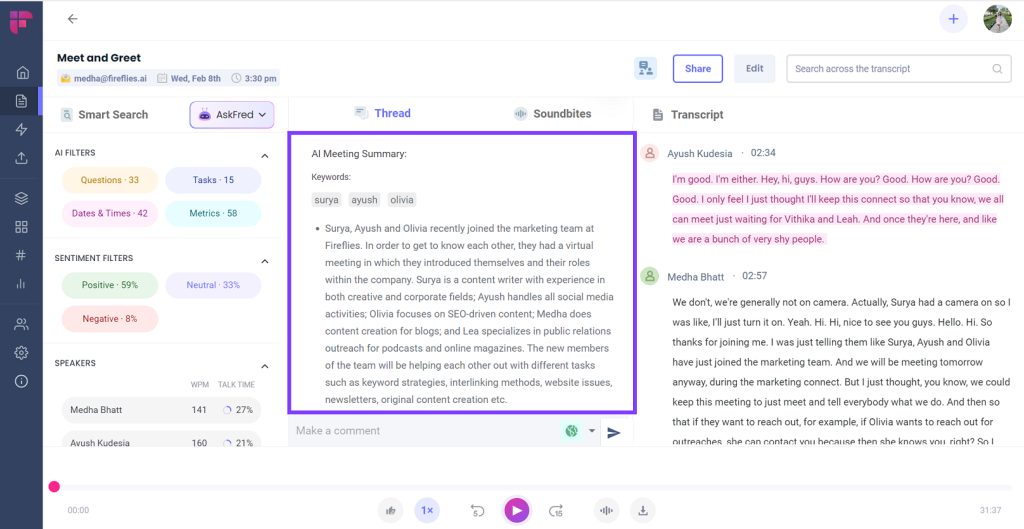
Task: Open the Home icon in sidebar
Action: pyautogui.click(x=21, y=73)
